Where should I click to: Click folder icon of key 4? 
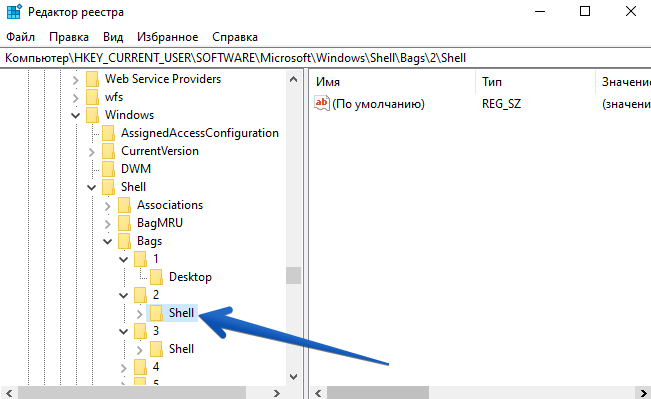140,367
